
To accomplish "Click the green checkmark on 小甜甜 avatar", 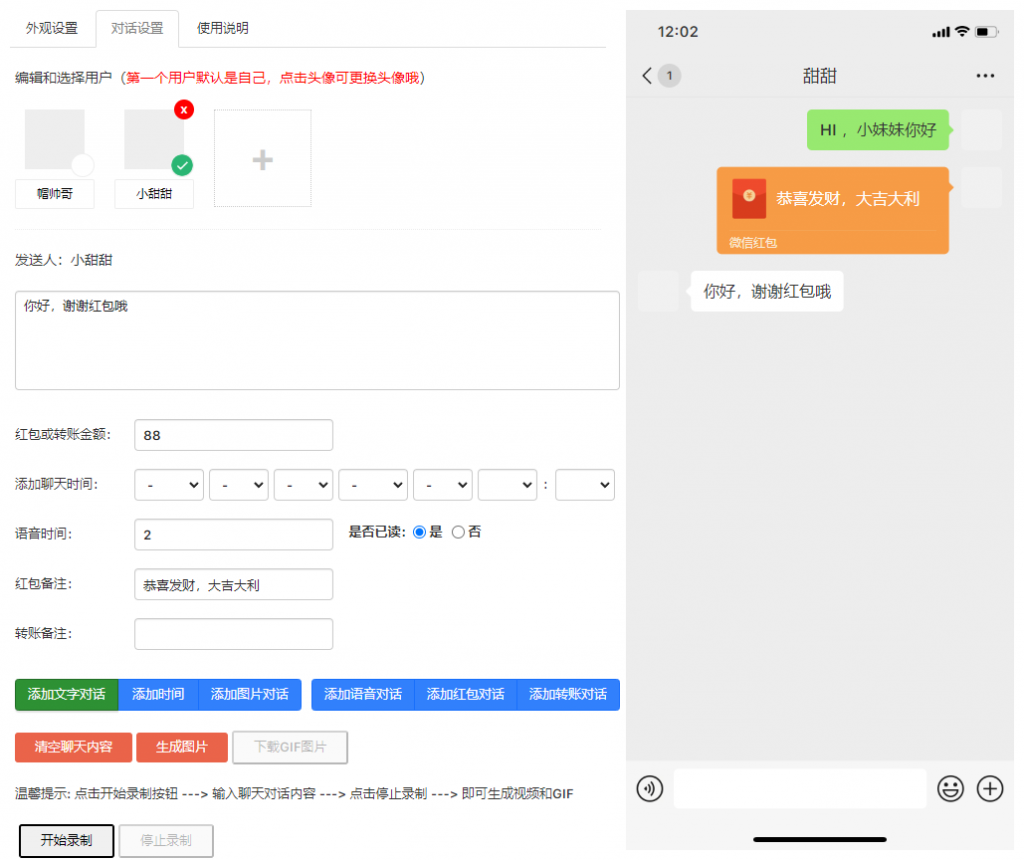I will pos(181,167).
